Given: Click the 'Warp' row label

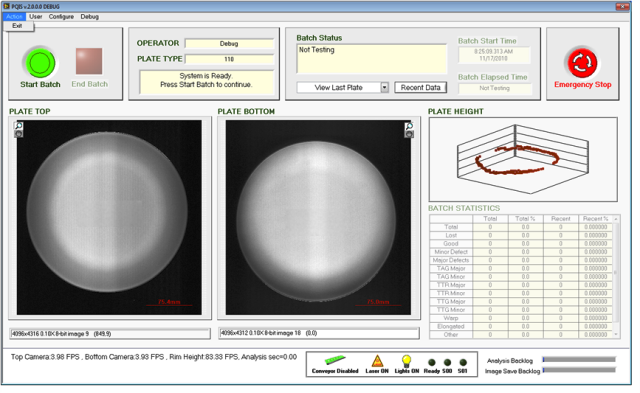Looking at the screenshot, I should pyautogui.click(x=451, y=318).
